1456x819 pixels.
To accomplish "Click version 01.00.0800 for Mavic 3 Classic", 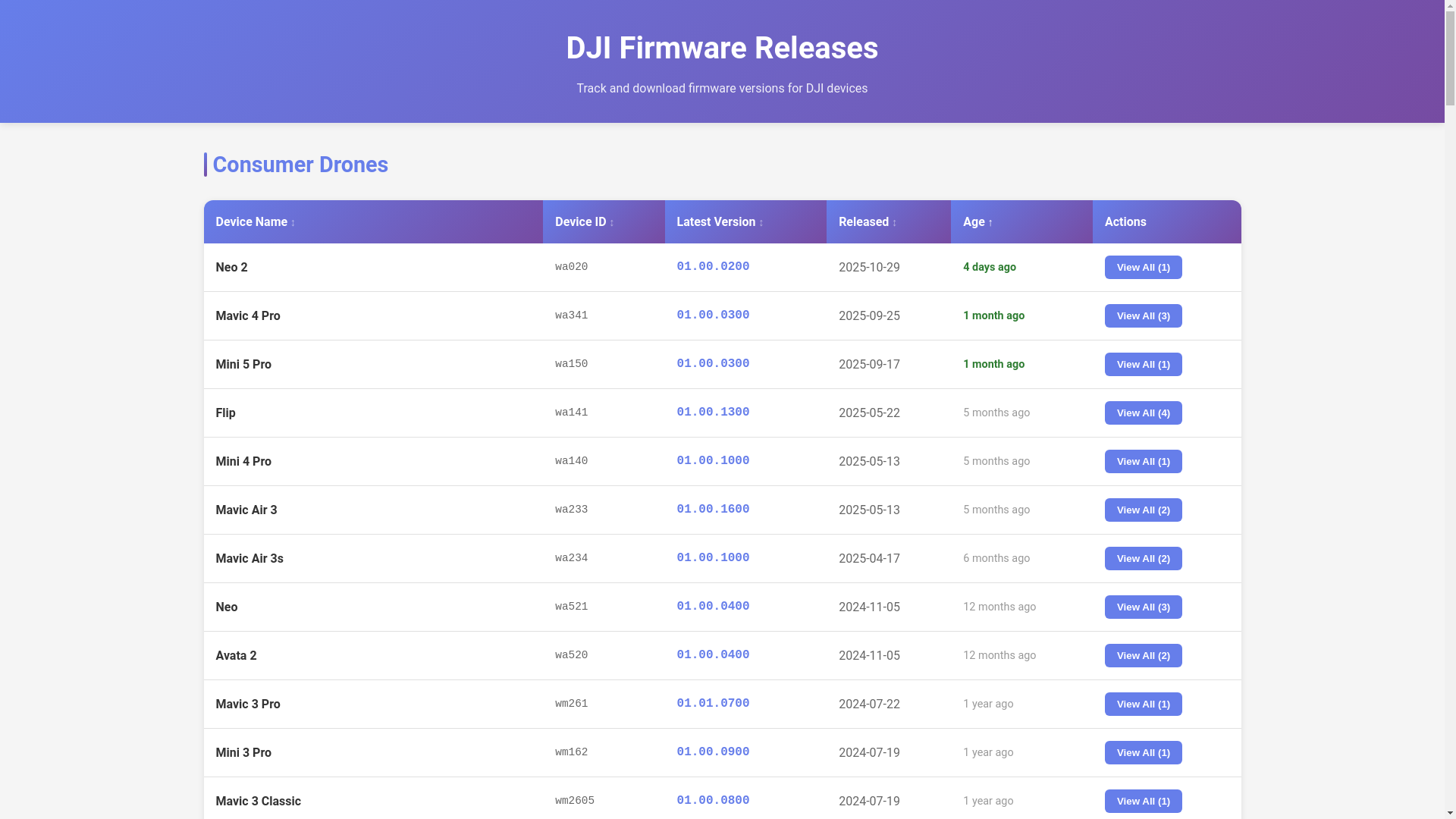I will click(713, 801).
